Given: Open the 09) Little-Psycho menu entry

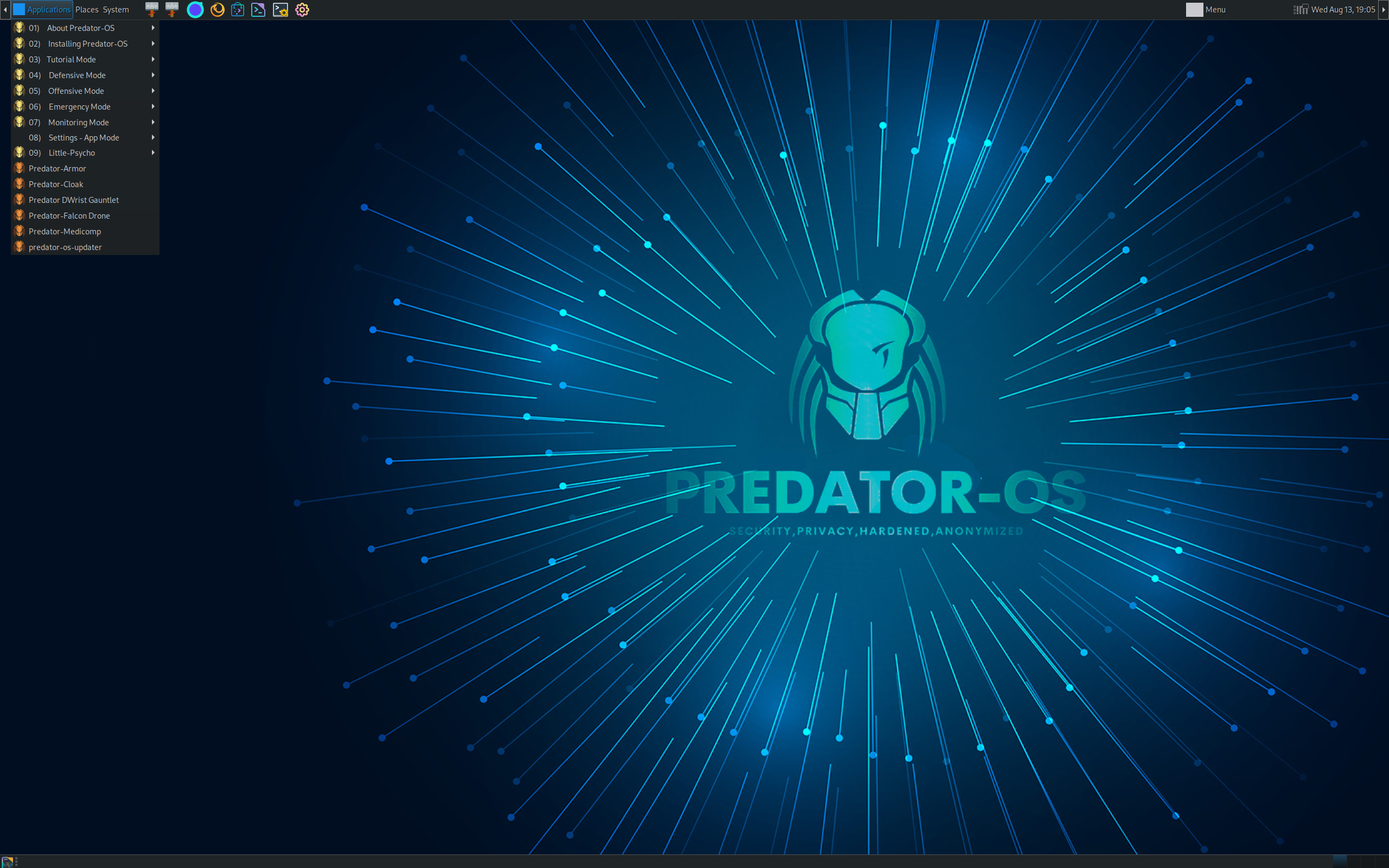Looking at the screenshot, I should [x=85, y=152].
